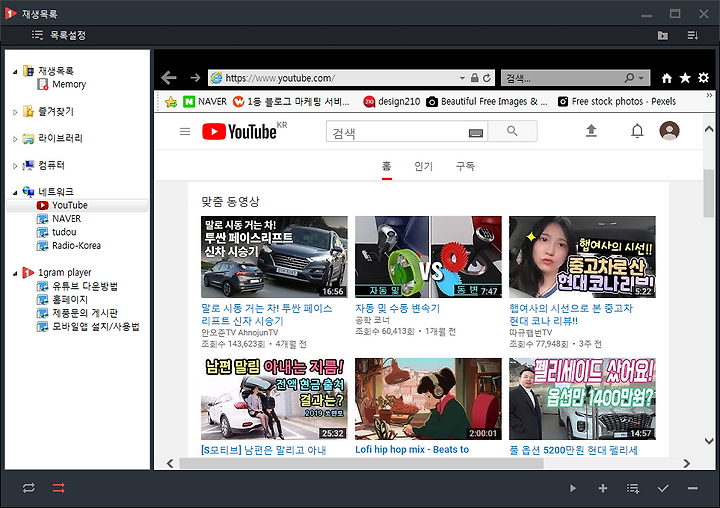Screen dimensions: 720x508
Task: Open the Lofi hip hop mix thumbnail
Action: pos(428,399)
